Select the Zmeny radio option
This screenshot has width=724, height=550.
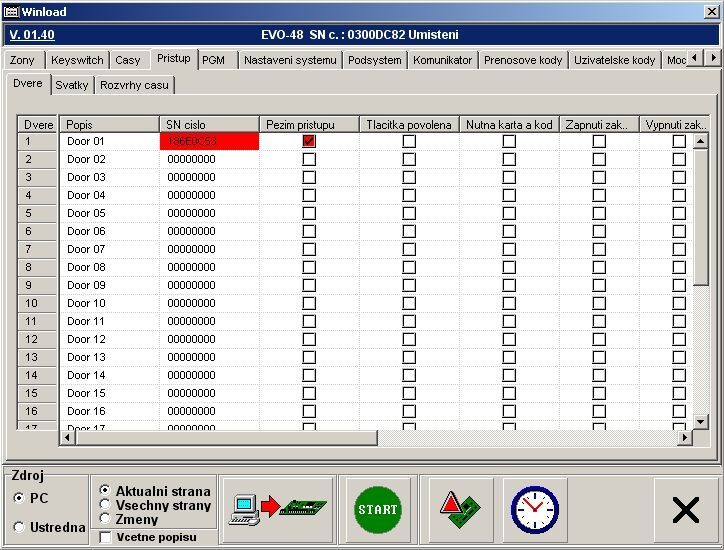[x=105, y=519]
